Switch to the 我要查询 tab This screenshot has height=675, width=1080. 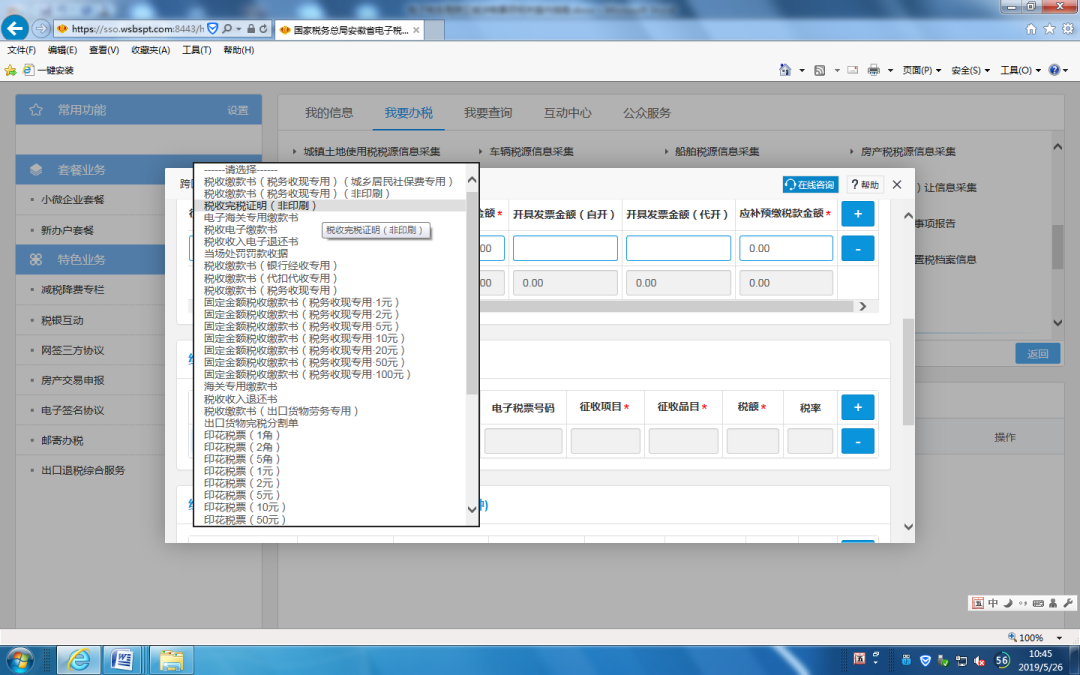pyautogui.click(x=488, y=113)
